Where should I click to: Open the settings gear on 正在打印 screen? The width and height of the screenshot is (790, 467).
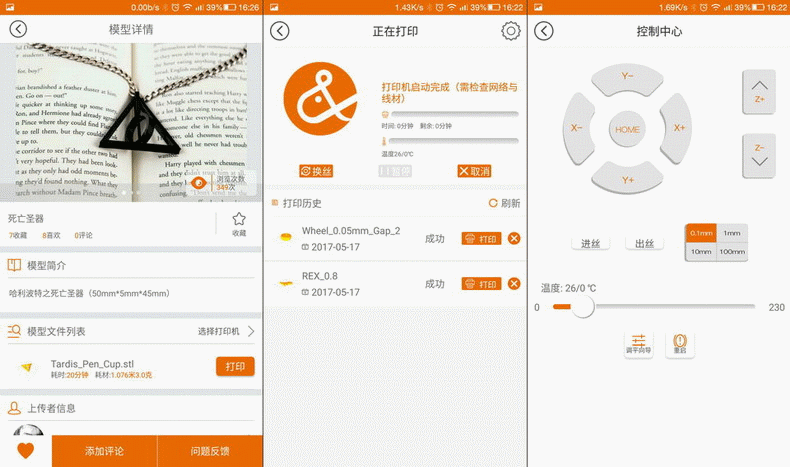pos(510,31)
